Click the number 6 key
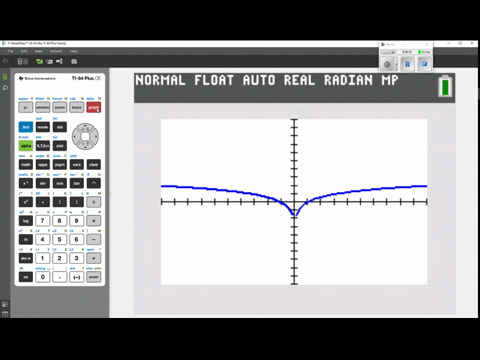This screenshot has width=480, height=360. coord(77,239)
